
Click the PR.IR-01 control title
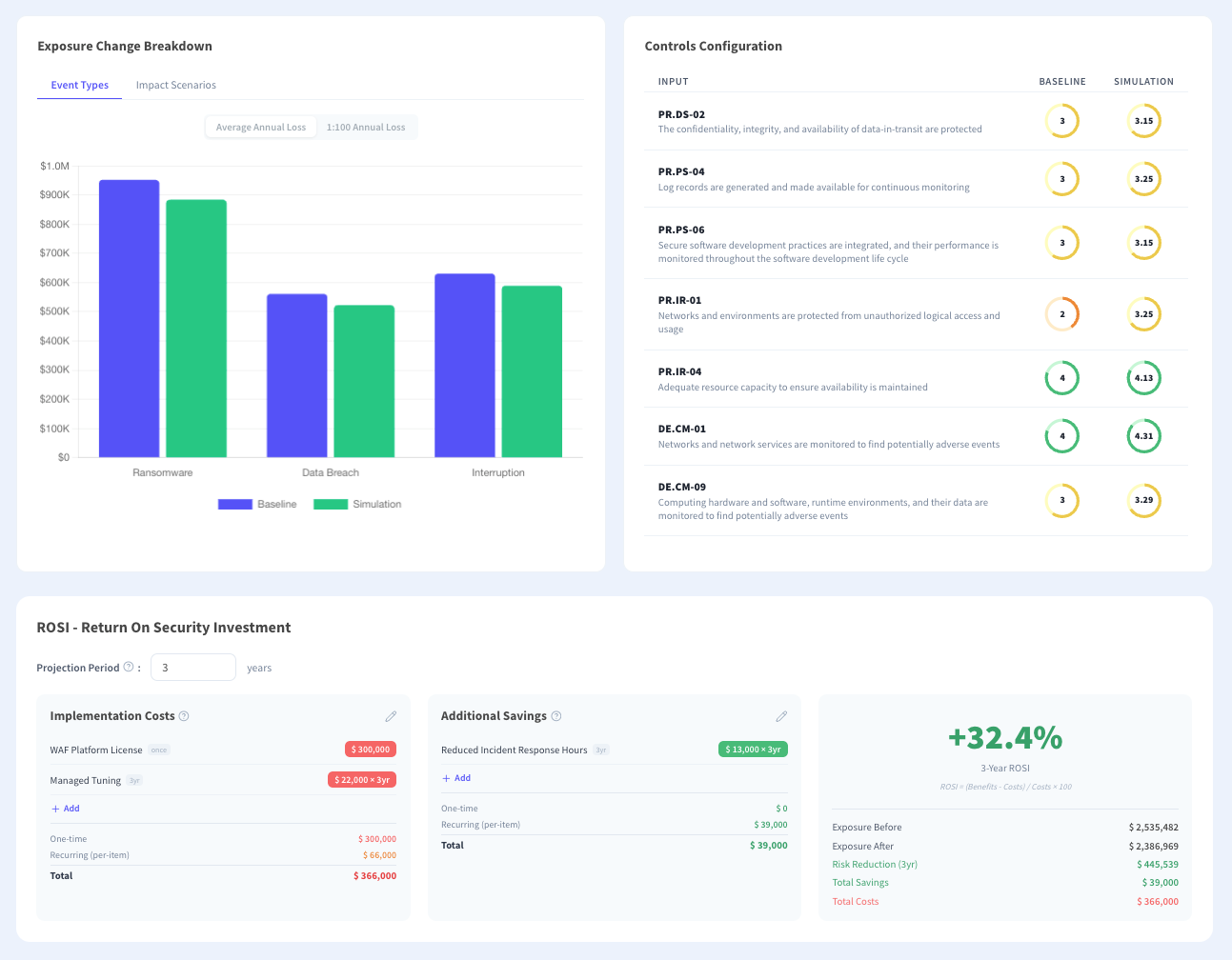coord(679,301)
